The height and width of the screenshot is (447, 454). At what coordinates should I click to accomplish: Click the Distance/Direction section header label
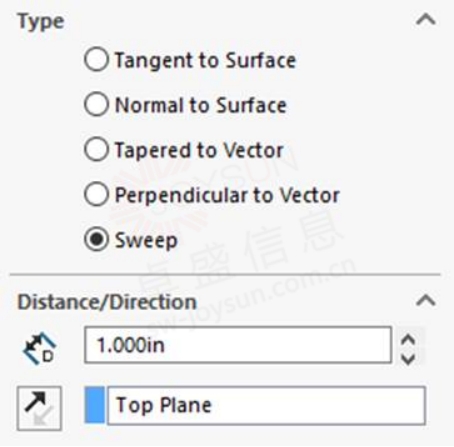107,302
